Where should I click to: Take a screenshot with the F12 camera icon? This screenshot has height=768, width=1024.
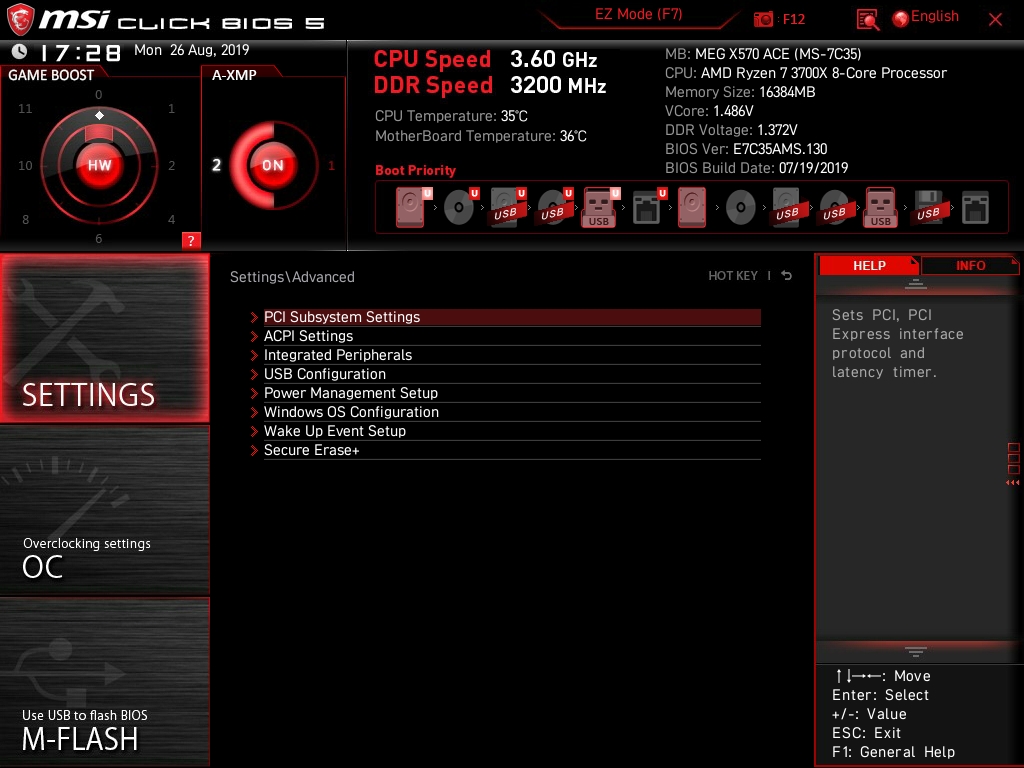click(762, 19)
